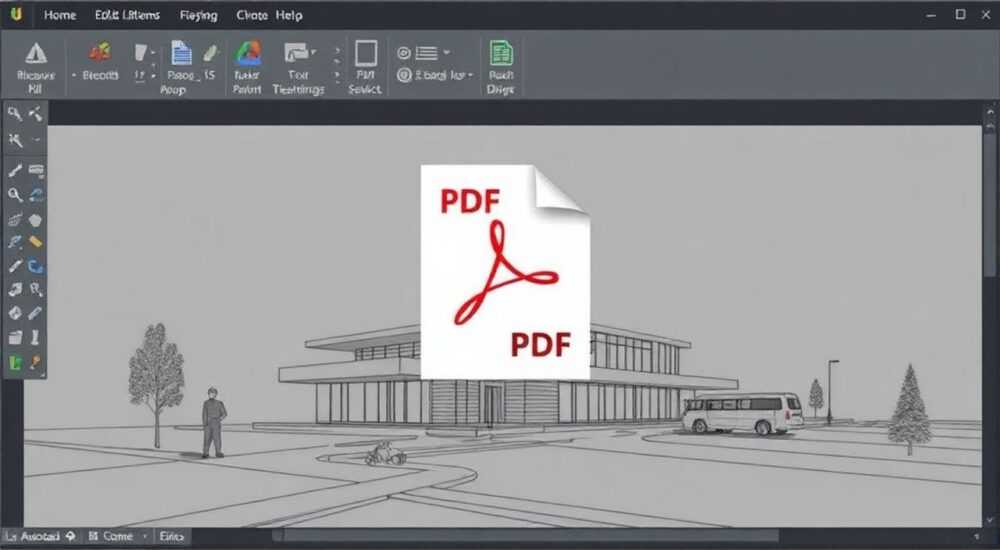Click the colorful triangular Paint icon

tap(248, 54)
